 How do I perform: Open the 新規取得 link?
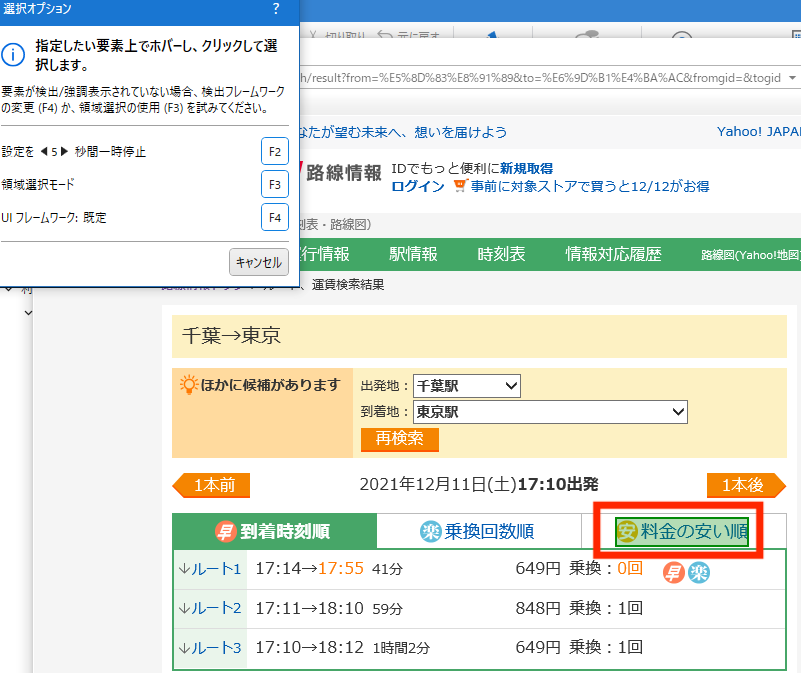(526, 168)
